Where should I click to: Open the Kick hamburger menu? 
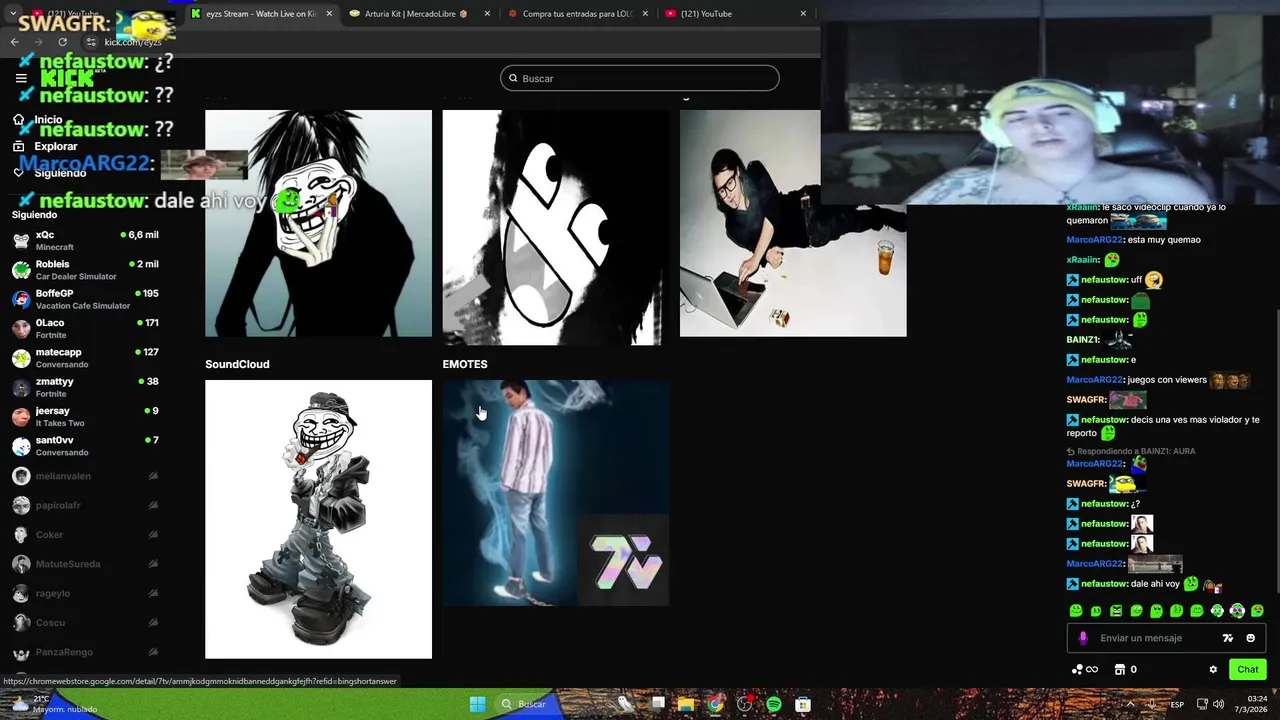21,78
